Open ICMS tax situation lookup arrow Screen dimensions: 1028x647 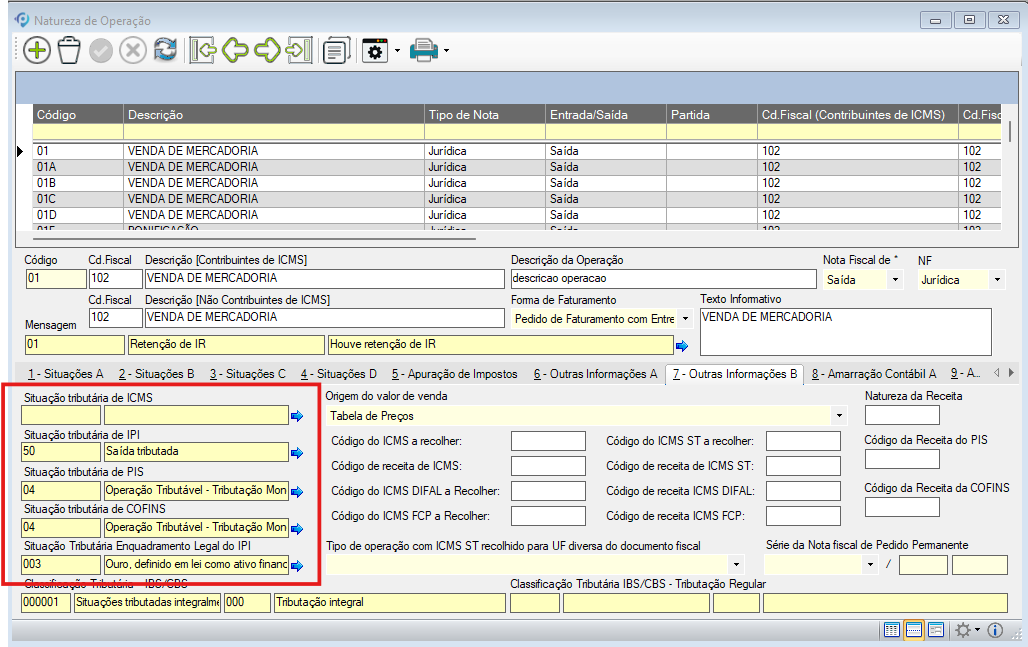pos(297,416)
